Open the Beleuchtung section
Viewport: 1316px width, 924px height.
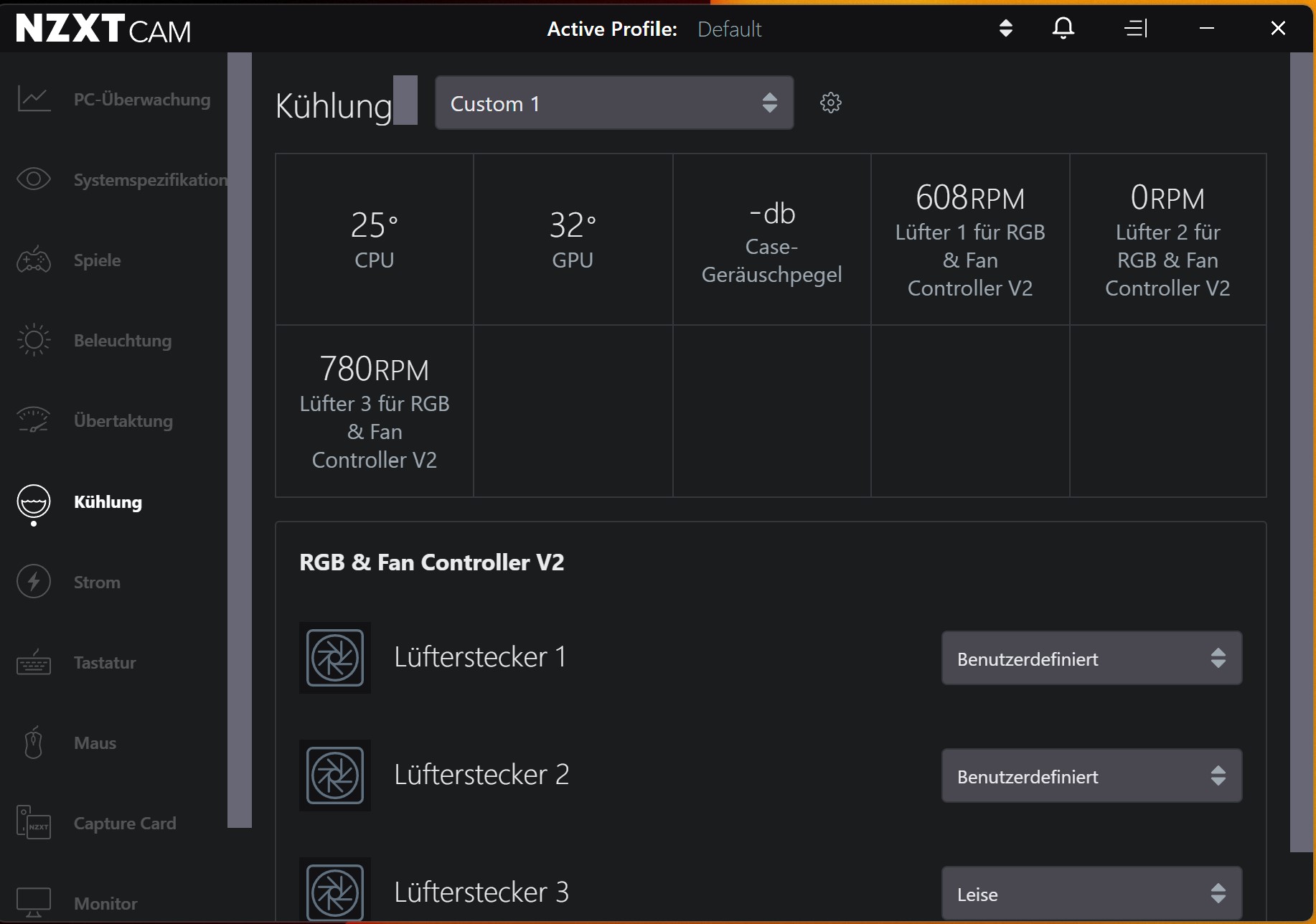click(x=123, y=341)
